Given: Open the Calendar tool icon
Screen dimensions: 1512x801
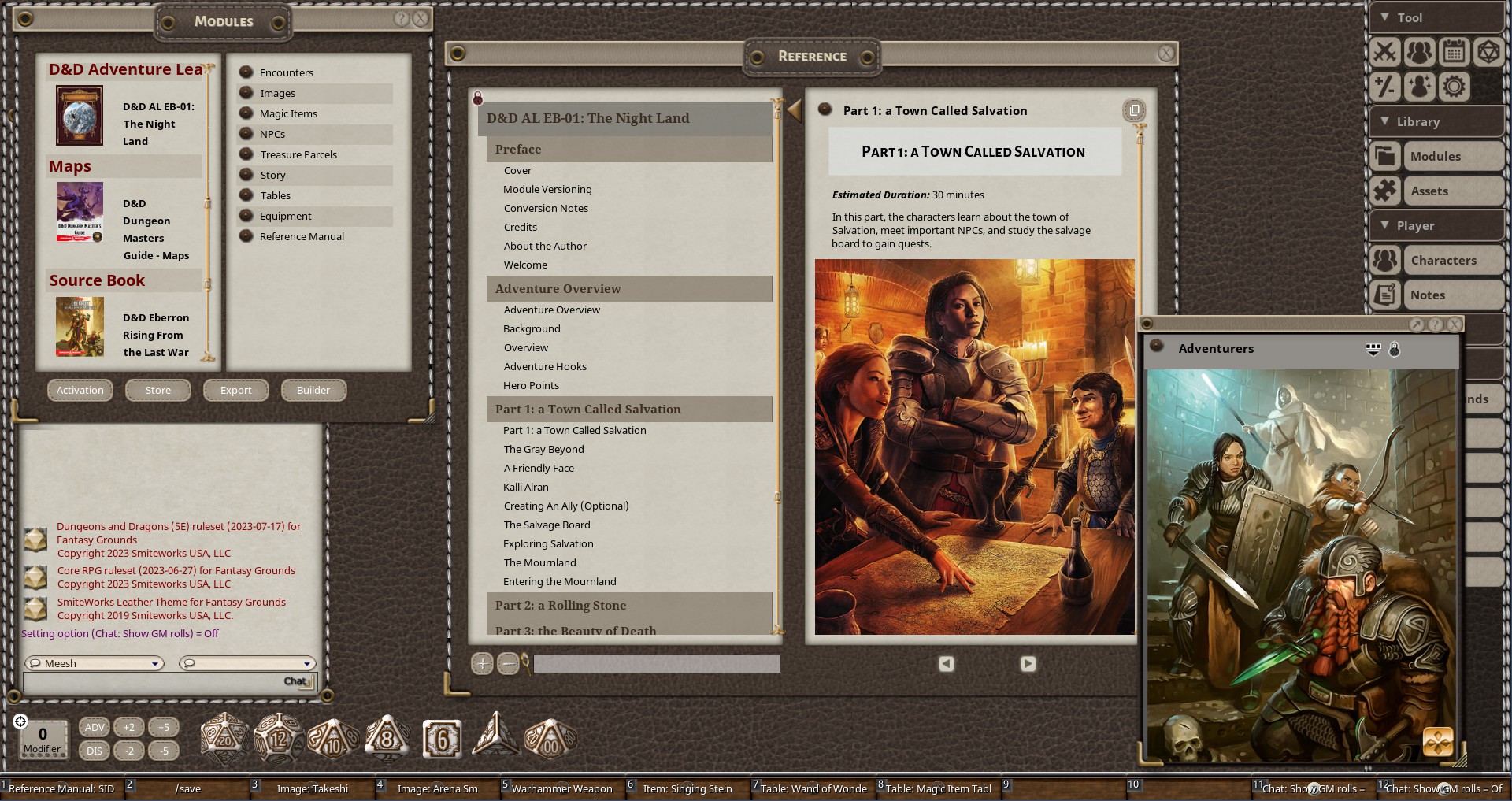Looking at the screenshot, I should (x=1454, y=52).
